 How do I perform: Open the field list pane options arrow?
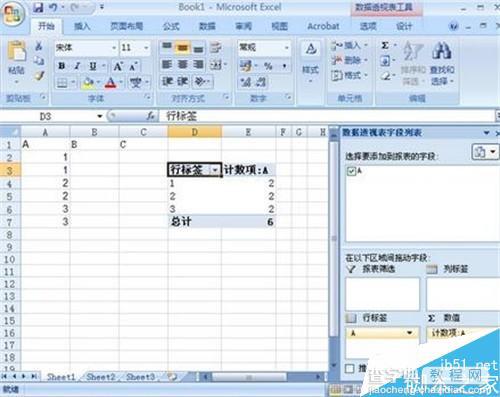point(487,133)
